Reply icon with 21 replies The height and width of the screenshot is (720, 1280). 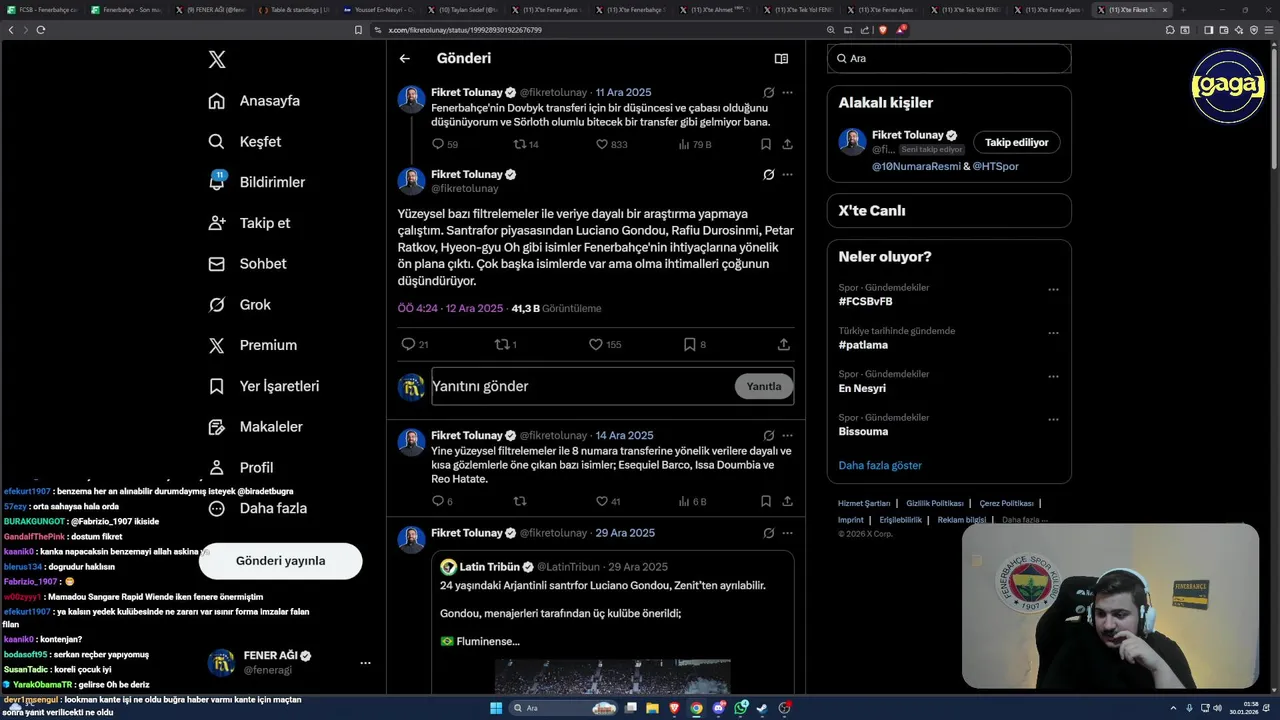click(x=408, y=344)
